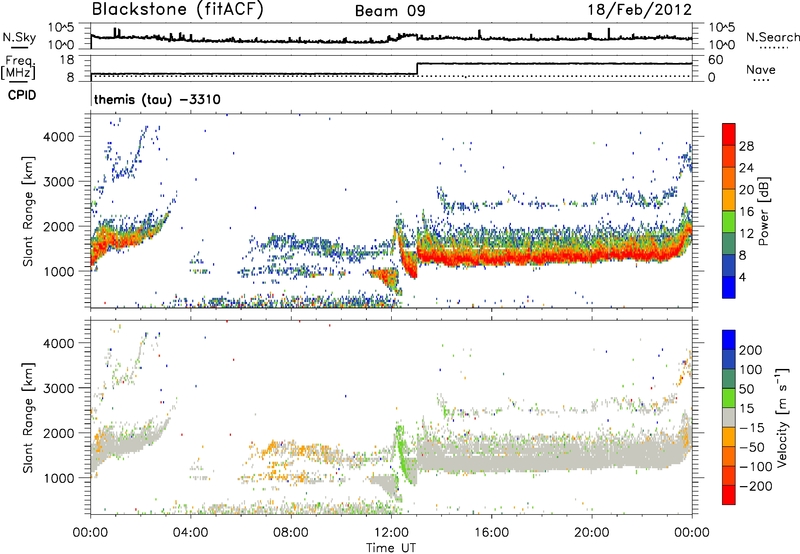Click the "CPID" label
The height and width of the screenshot is (554, 800).
tap(22, 95)
